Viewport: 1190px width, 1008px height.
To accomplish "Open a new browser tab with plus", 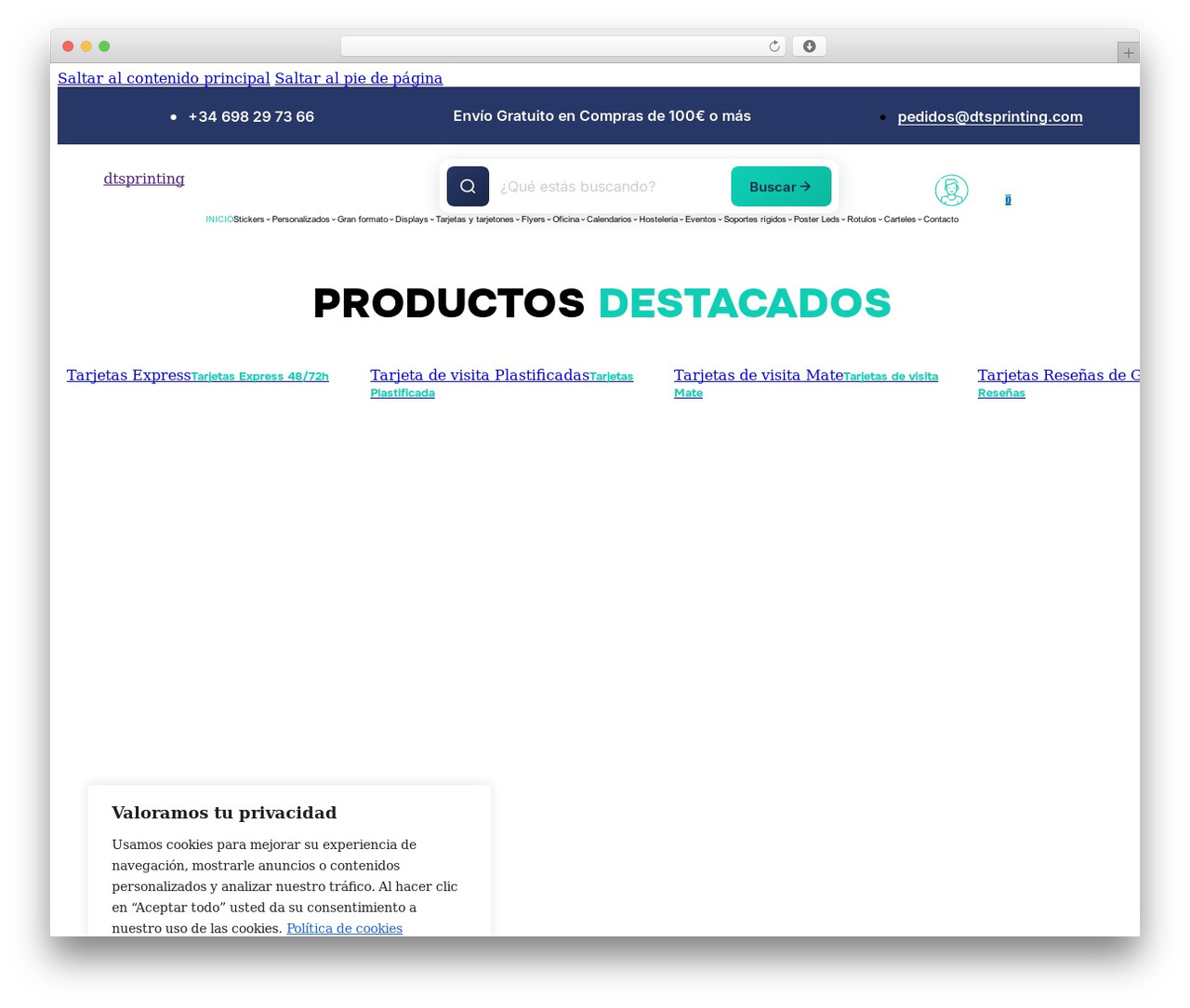I will [x=1128, y=53].
